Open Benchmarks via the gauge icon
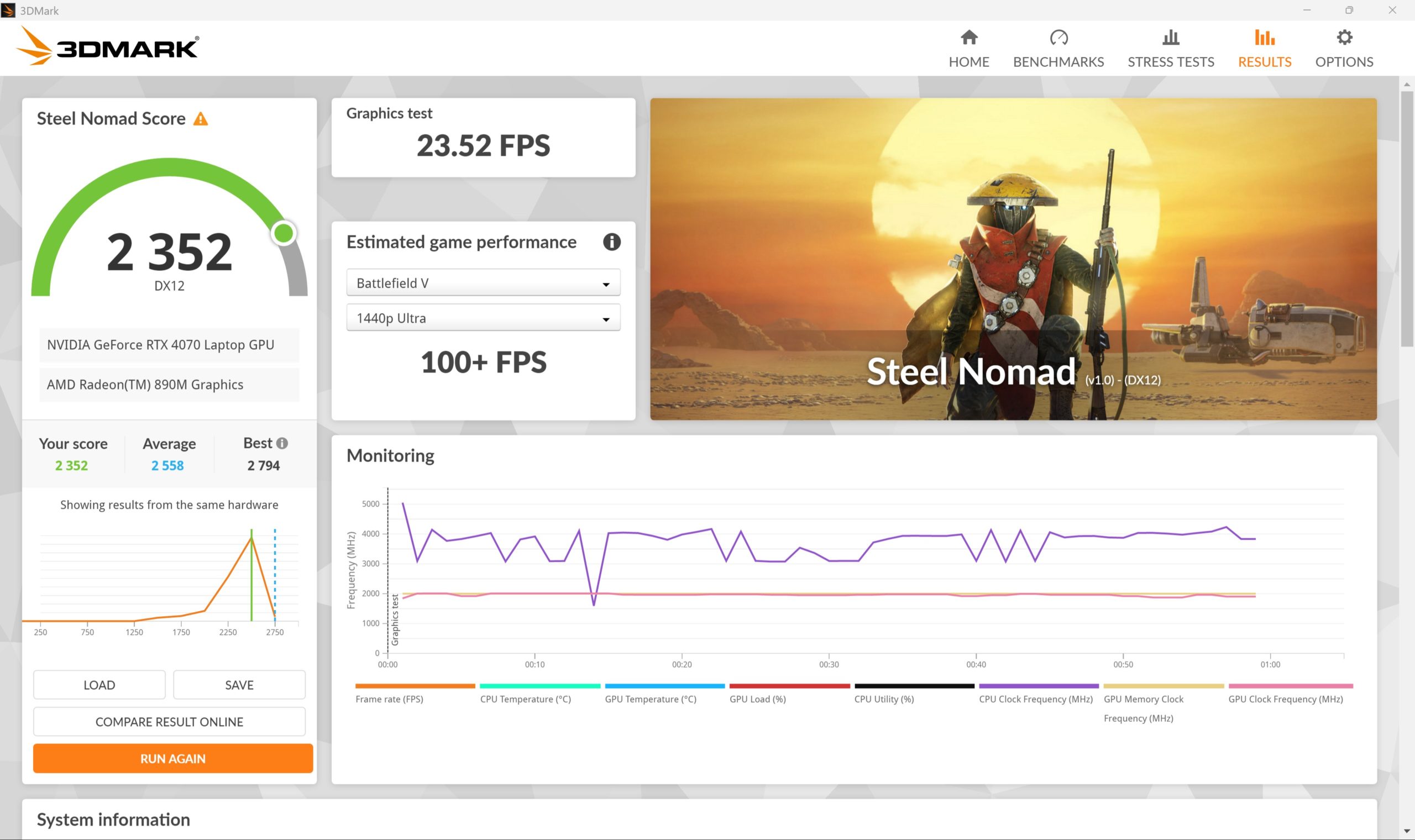 pyautogui.click(x=1058, y=38)
